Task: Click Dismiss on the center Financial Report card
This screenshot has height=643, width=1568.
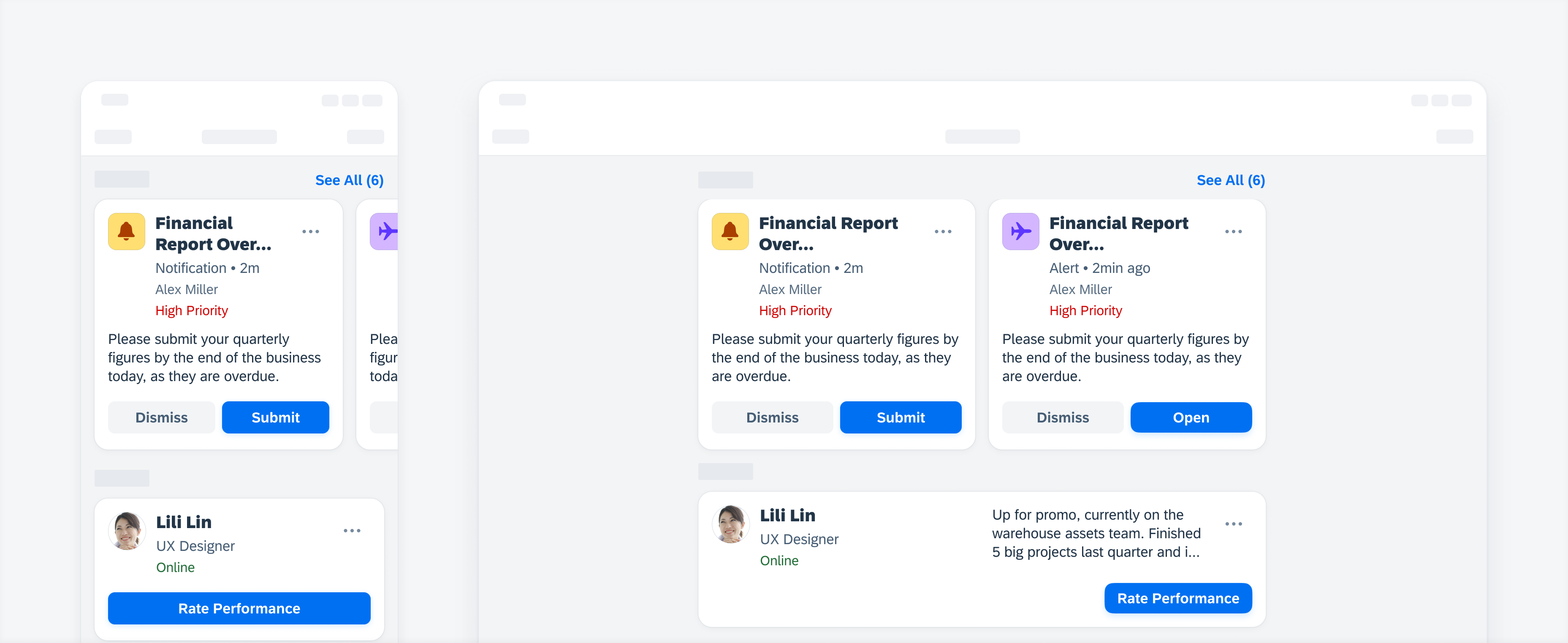Action: tap(771, 418)
